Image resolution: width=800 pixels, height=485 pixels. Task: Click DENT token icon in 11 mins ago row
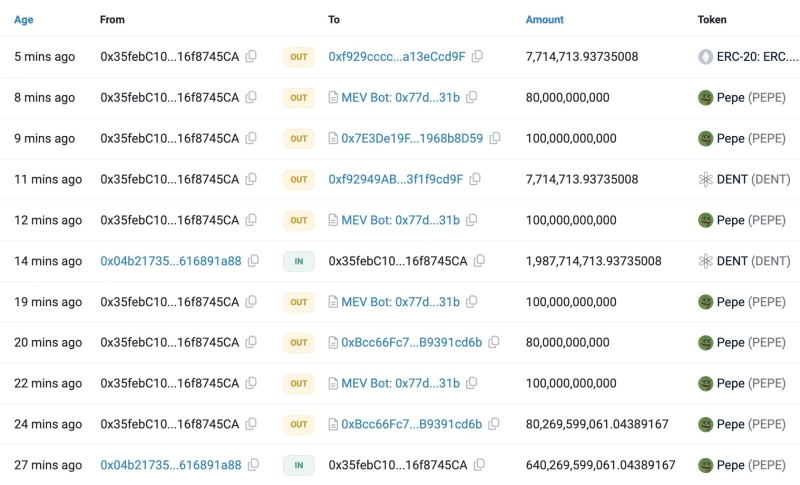(705, 180)
